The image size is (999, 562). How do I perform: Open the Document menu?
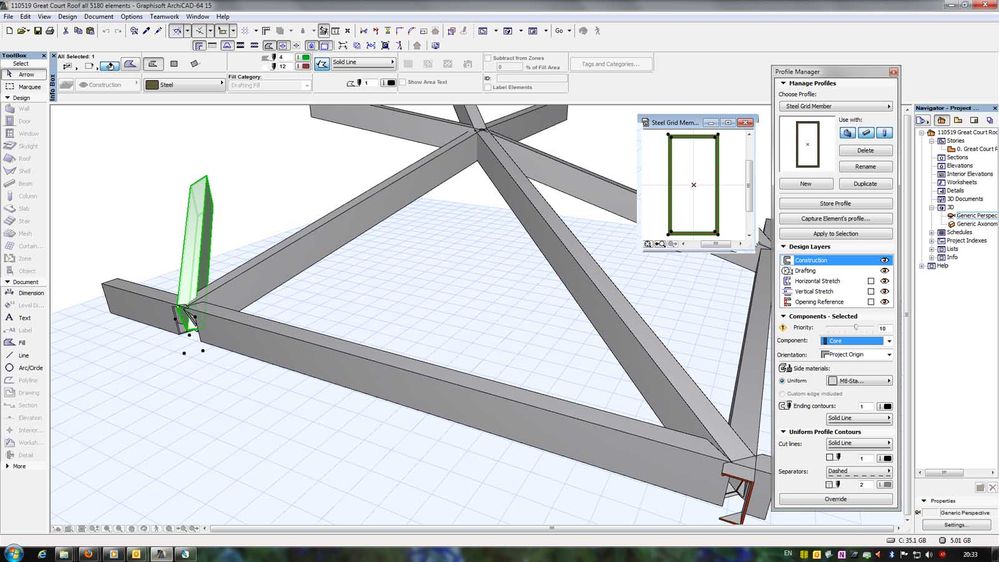pyautogui.click(x=98, y=17)
